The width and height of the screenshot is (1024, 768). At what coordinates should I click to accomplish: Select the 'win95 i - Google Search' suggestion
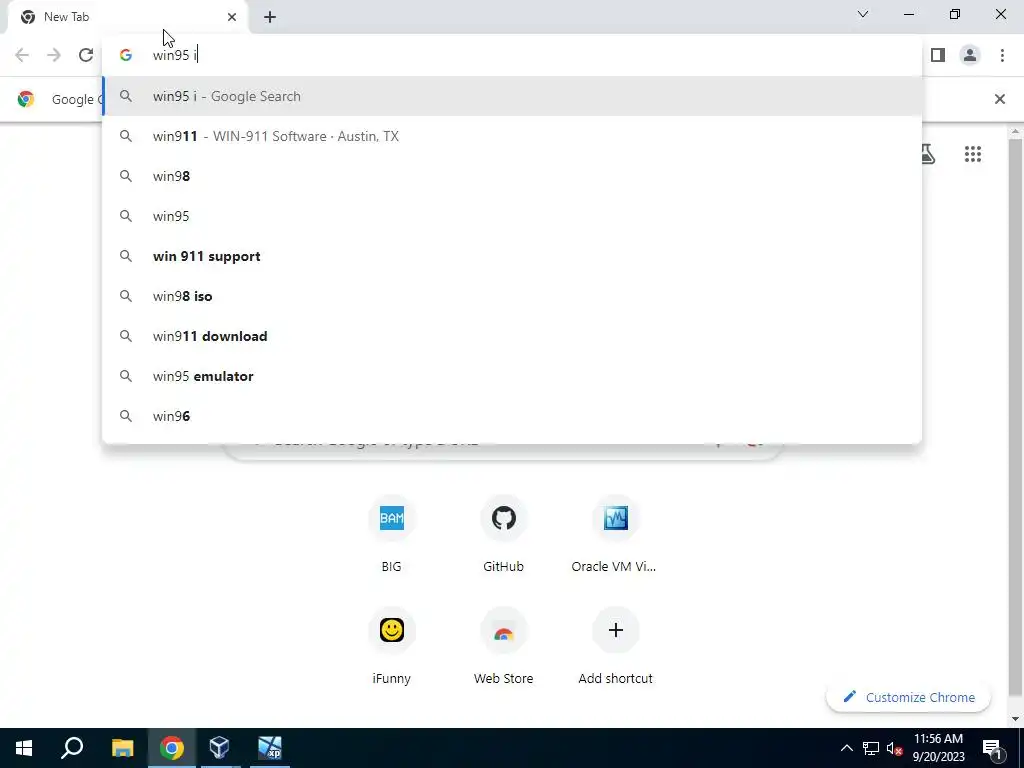(x=512, y=96)
